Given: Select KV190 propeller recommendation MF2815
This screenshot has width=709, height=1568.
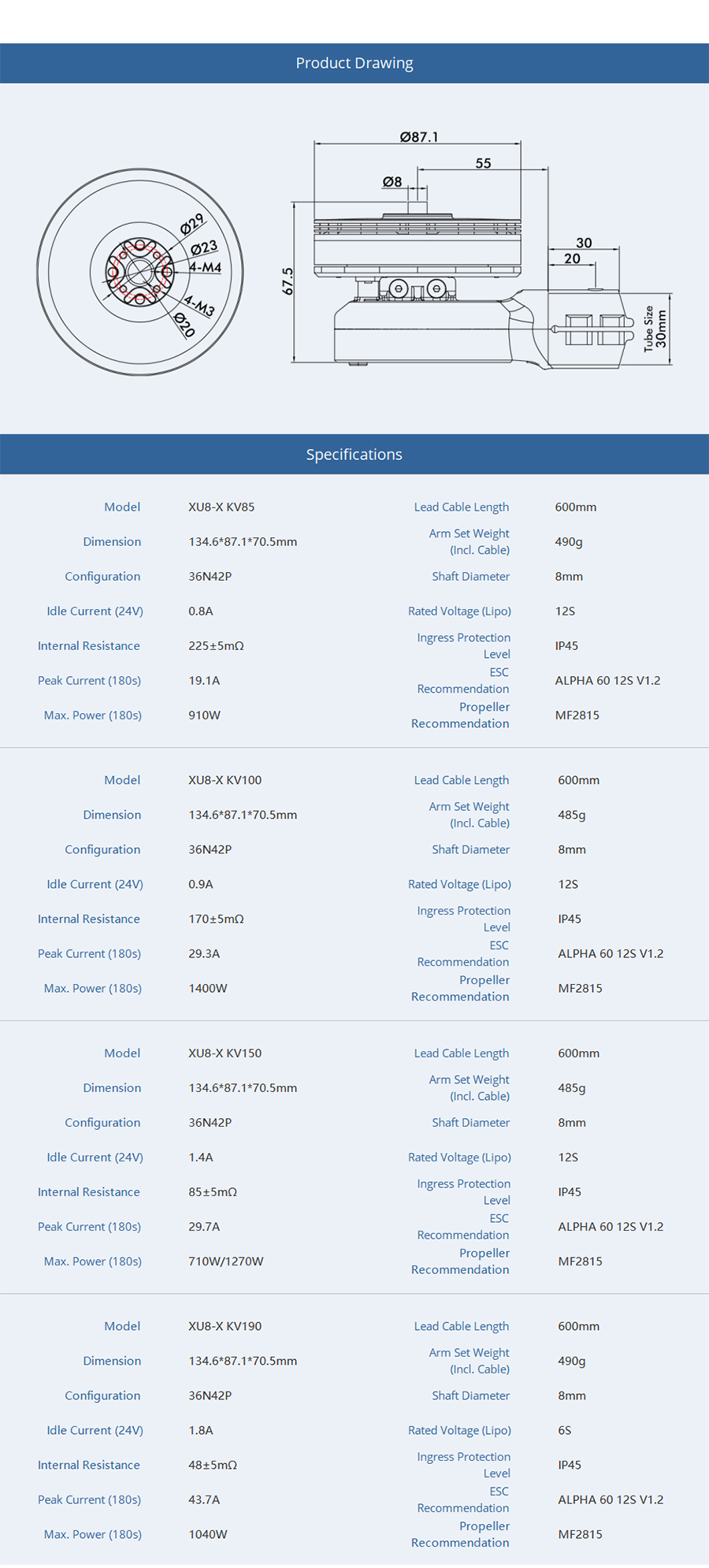Looking at the screenshot, I should 580,1534.
